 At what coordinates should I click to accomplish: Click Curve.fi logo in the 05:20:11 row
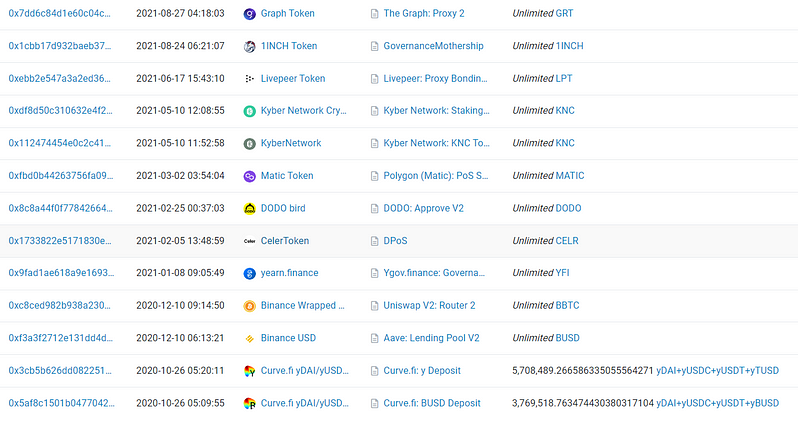[x=249, y=371]
